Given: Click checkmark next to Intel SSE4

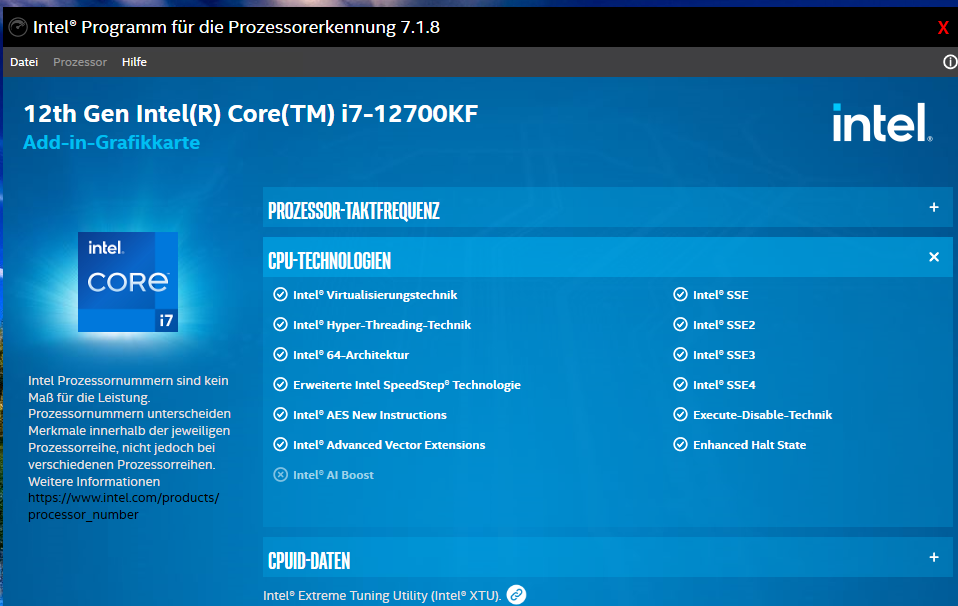Looking at the screenshot, I should tap(680, 384).
